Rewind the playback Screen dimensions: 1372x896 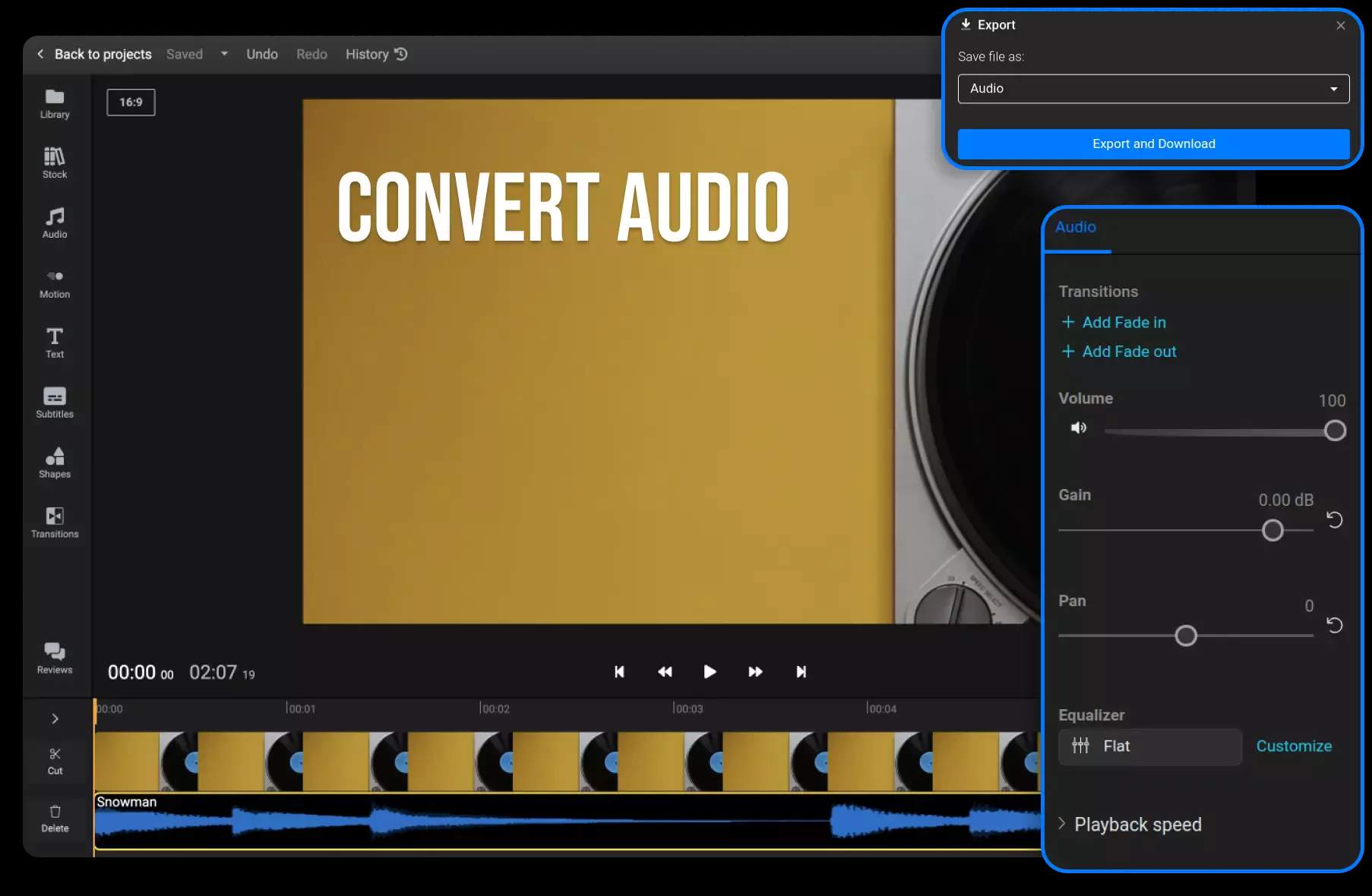pos(665,672)
